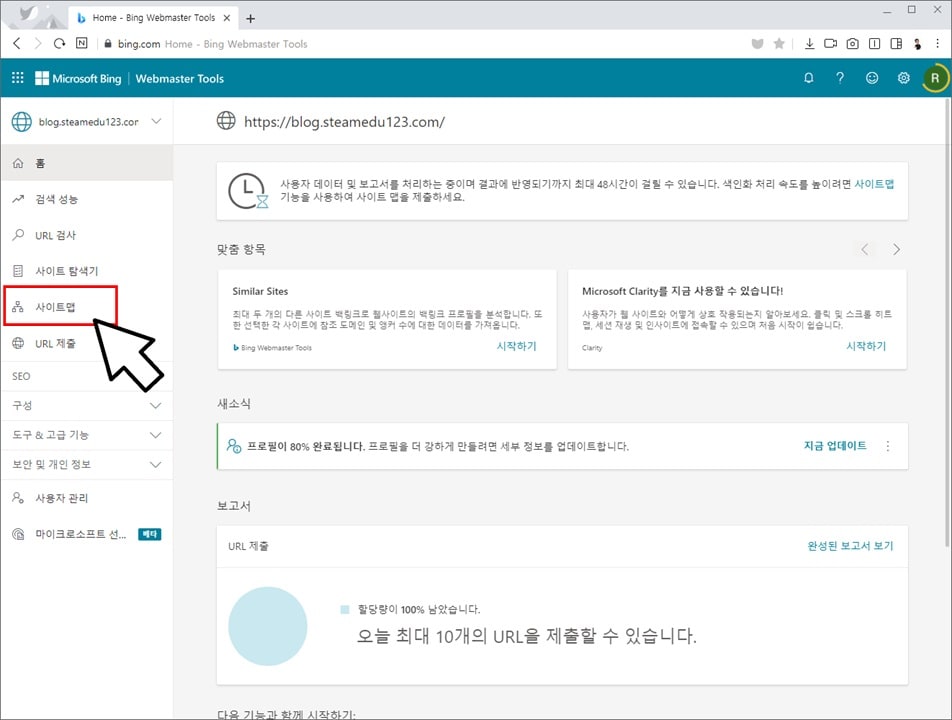Screen dimensions: 952x720
Task: Open the browser three-dot menu
Action: click(x=937, y=43)
